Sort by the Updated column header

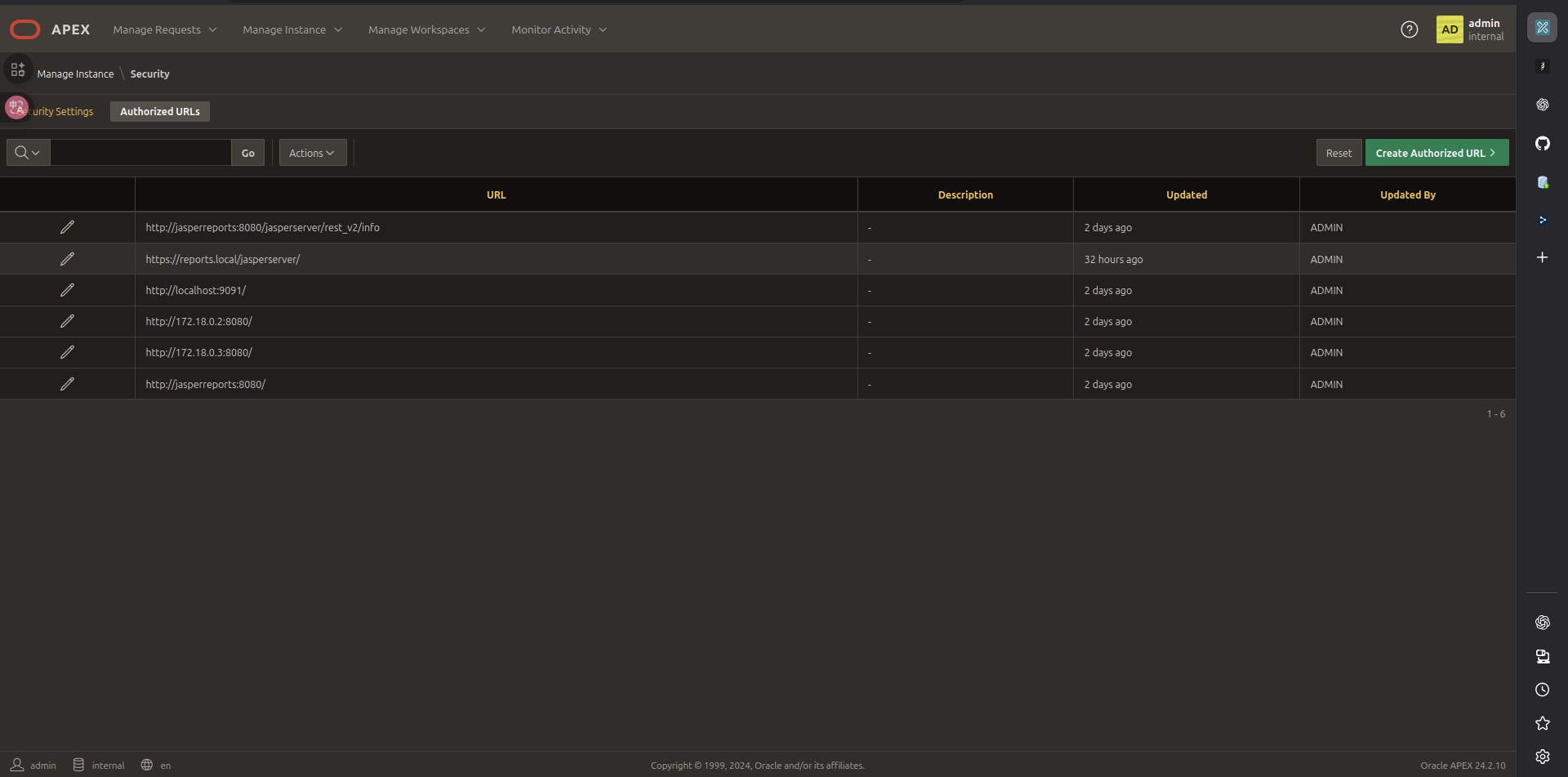click(x=1186, y=195)
